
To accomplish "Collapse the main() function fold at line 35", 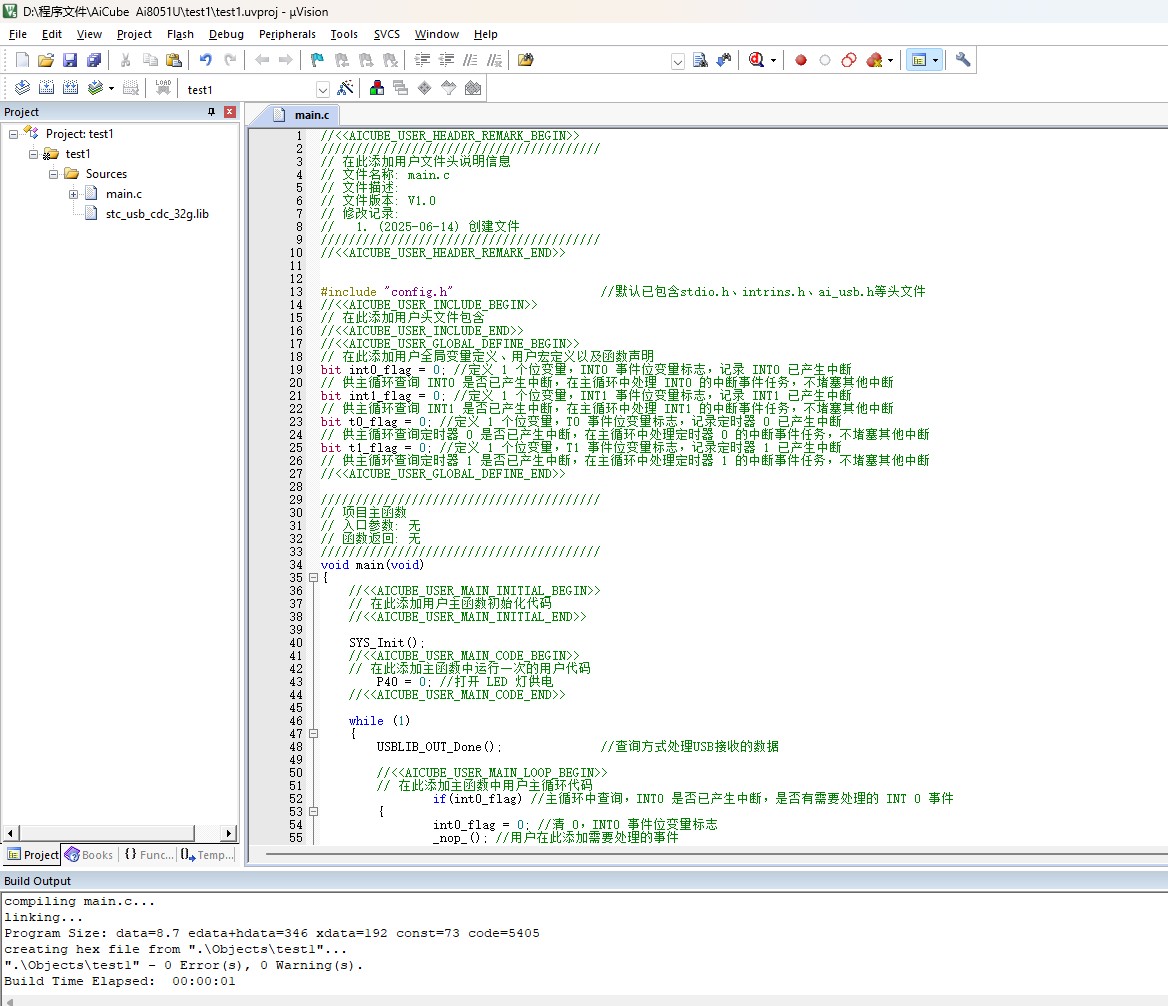I will point(314,578).
